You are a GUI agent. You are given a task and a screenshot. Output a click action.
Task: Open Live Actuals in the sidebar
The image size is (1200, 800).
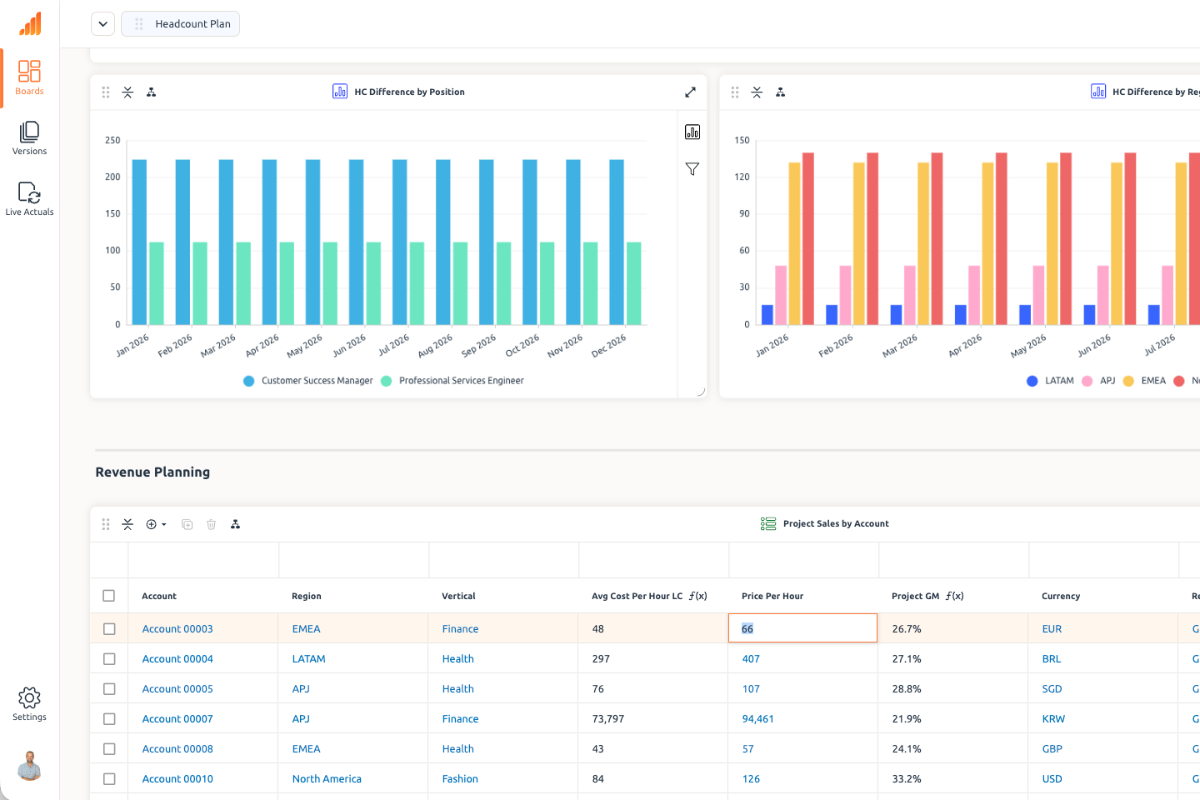(29, 199)
